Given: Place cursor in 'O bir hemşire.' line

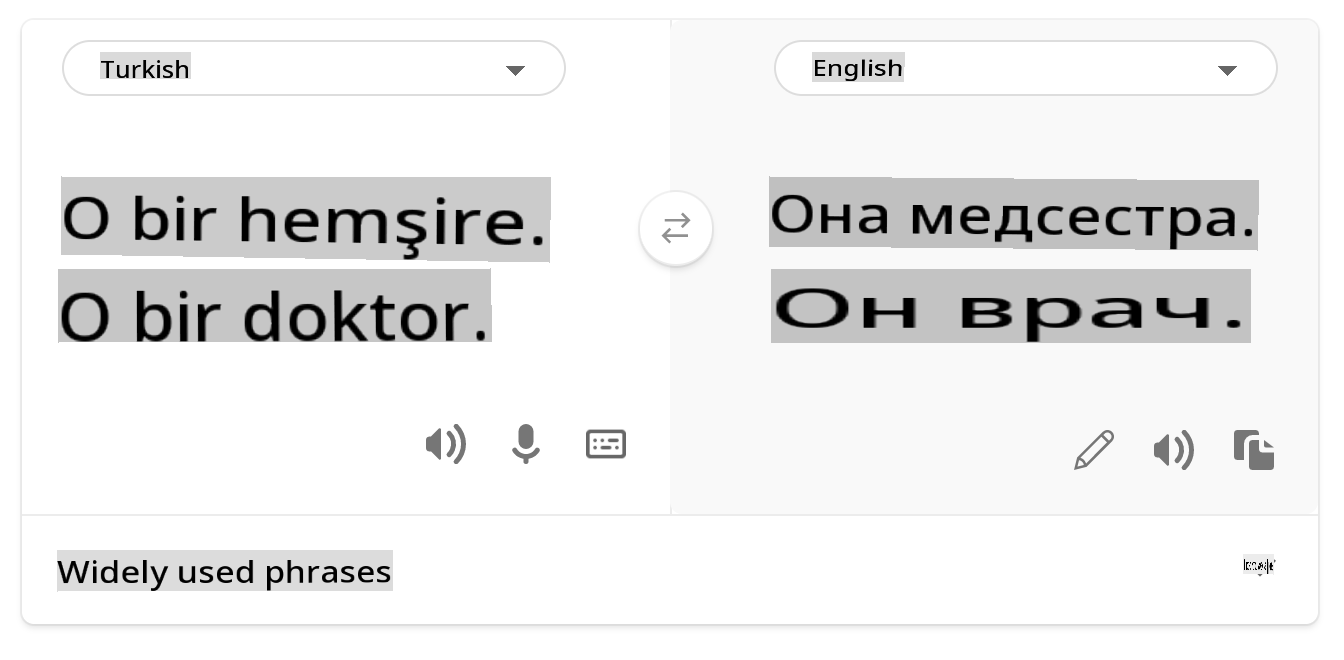Looking at the screenshot, I should (305, 220).
